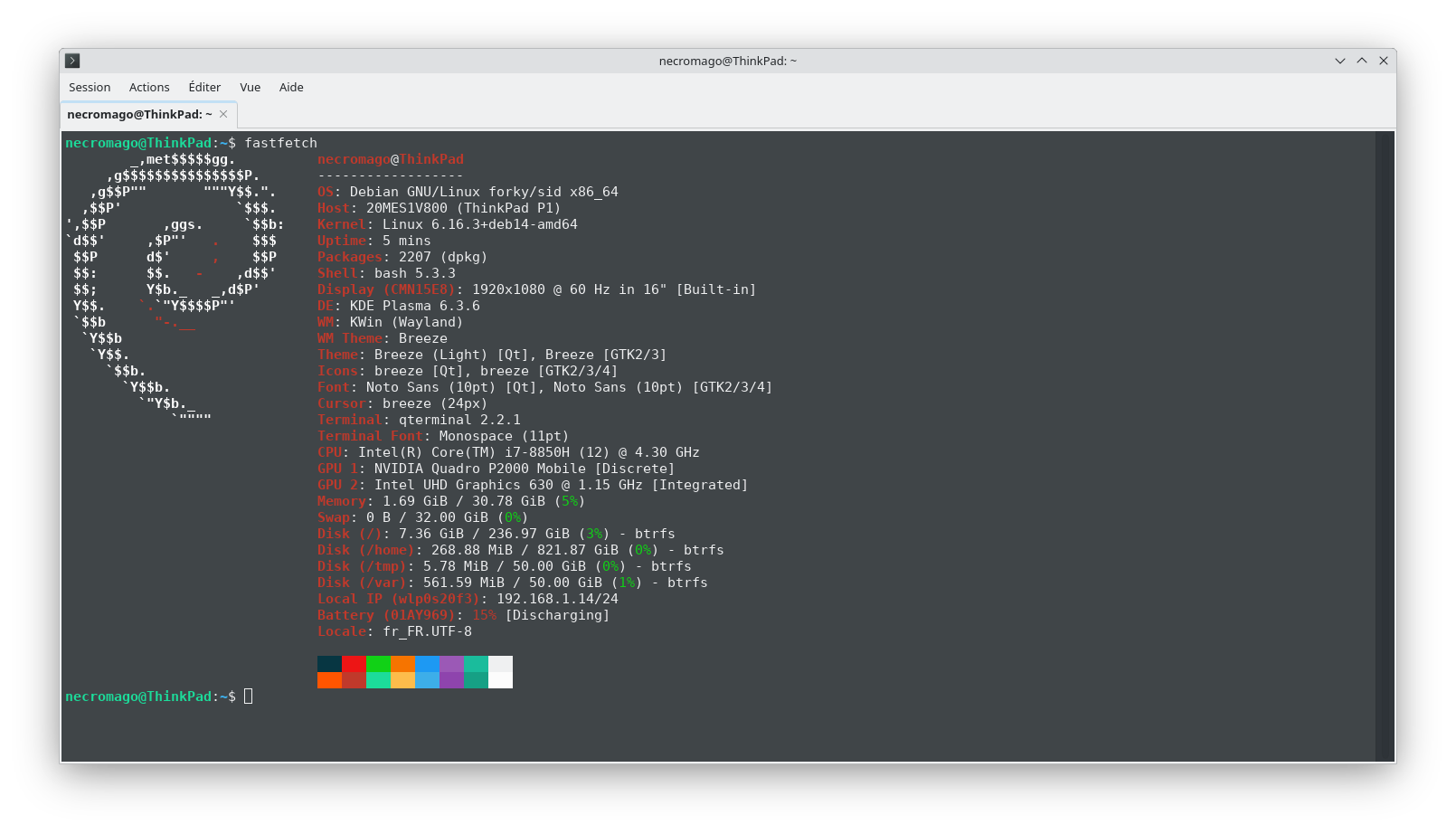Open the Actions menu
Image resolution: width=1456 pixels, height=834 pixels.
pyautogui.click(x=148, y=87)
